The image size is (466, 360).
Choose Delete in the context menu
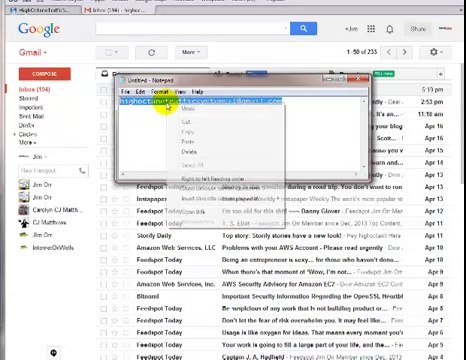tap(189, 152)
